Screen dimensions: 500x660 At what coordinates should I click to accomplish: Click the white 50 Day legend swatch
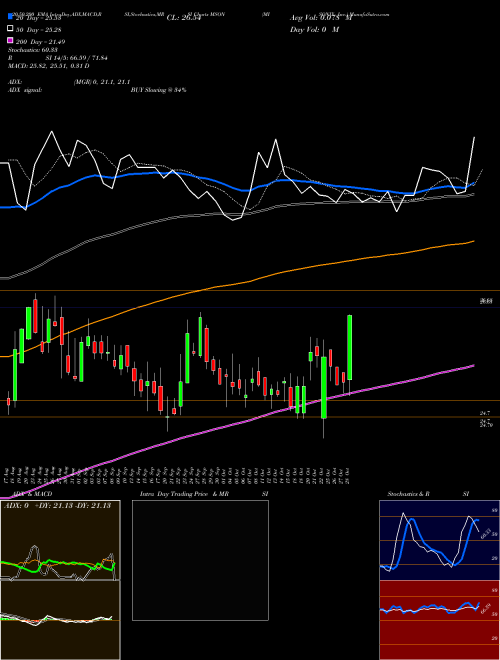[x=10, y=29]
